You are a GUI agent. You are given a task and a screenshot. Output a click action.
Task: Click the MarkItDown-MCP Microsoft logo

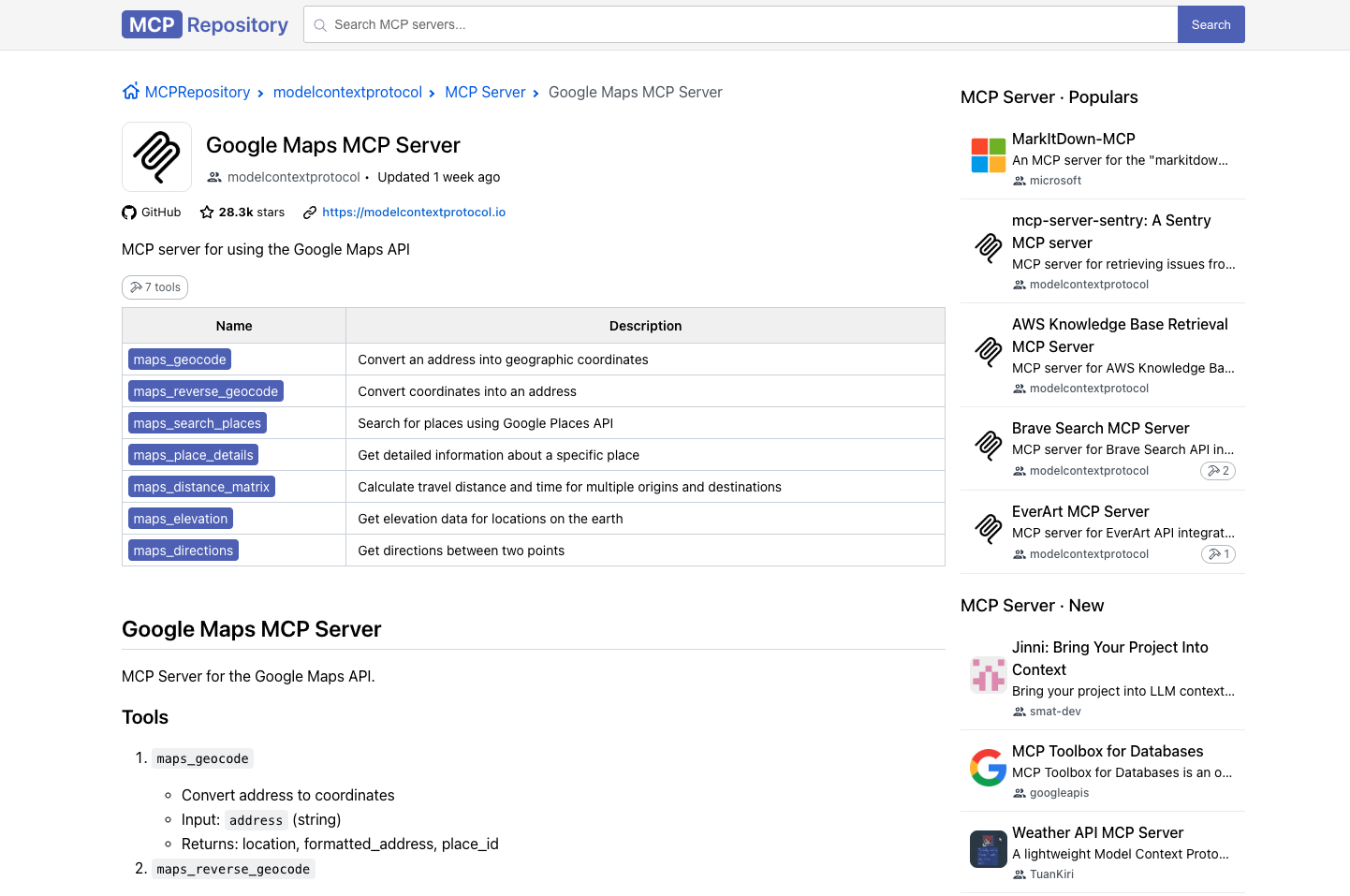point(988,155)
